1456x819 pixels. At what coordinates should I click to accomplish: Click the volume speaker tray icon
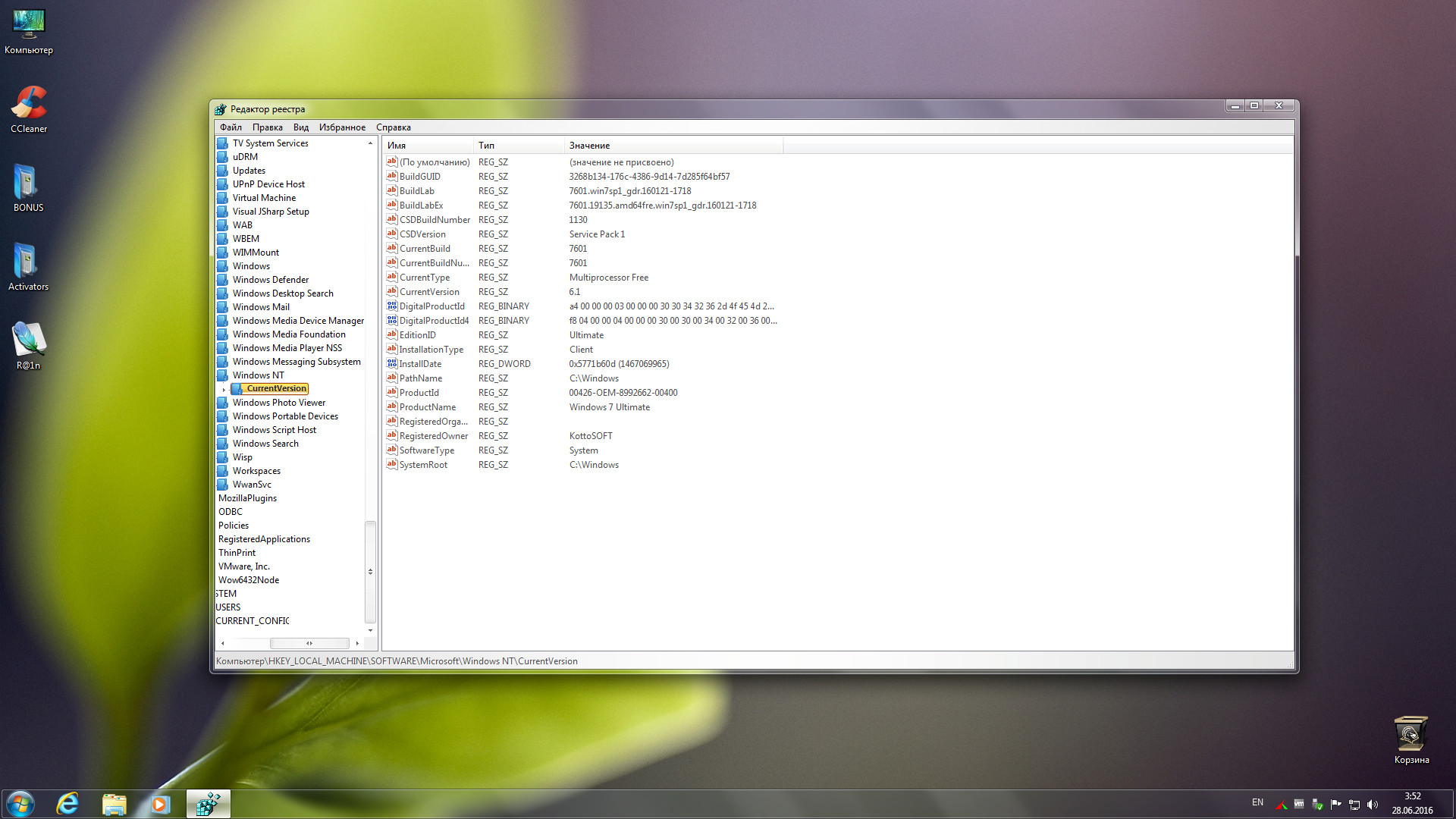pos(1372,805)
